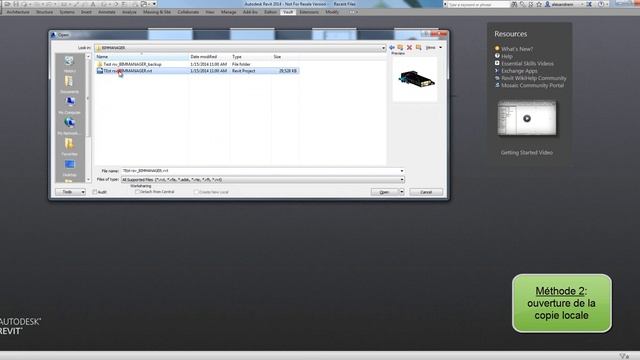Screen dimensions: 640x360
Task: Click the File name input field
Action: [260, 171]
